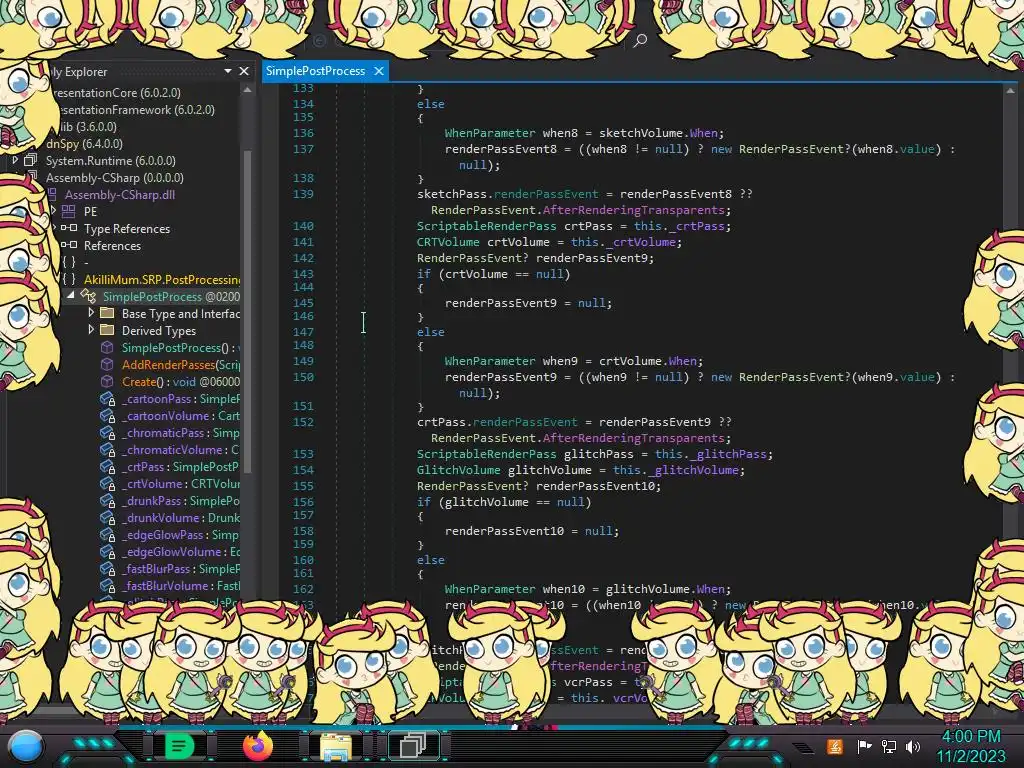Go to GlitchVolume type on line 154

point(458,470)
